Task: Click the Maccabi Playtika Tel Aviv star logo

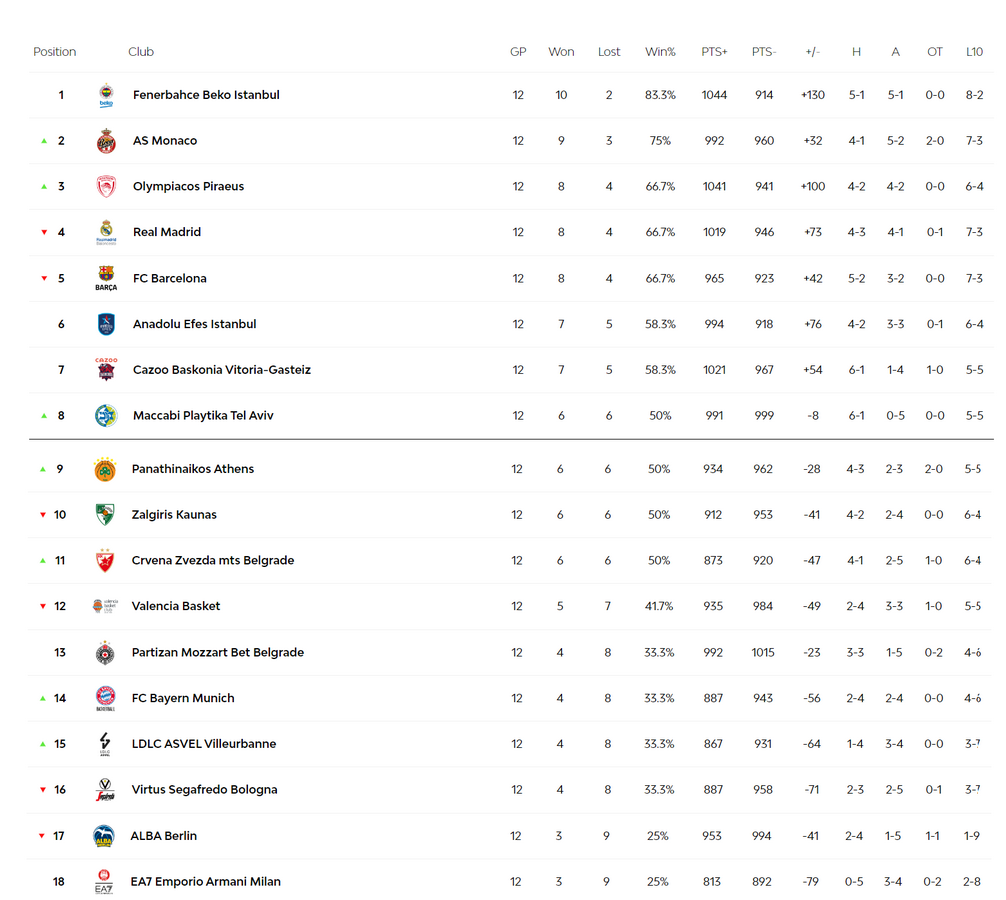Action: pos(106,416)
